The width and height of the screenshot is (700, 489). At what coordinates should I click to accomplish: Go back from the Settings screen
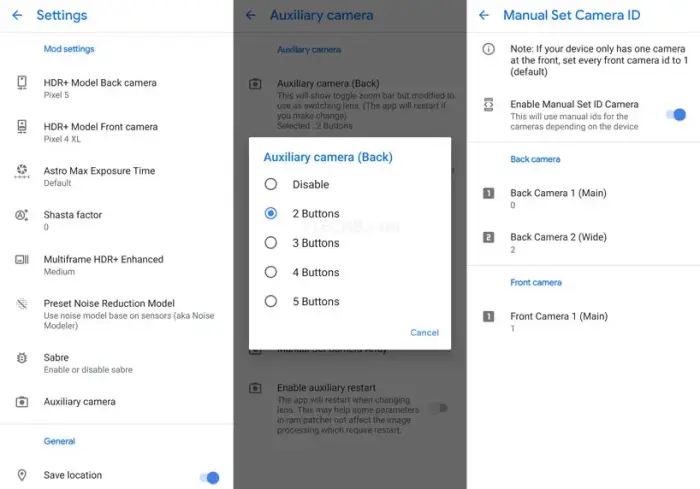pyautogui.click(x=17, y=15)
